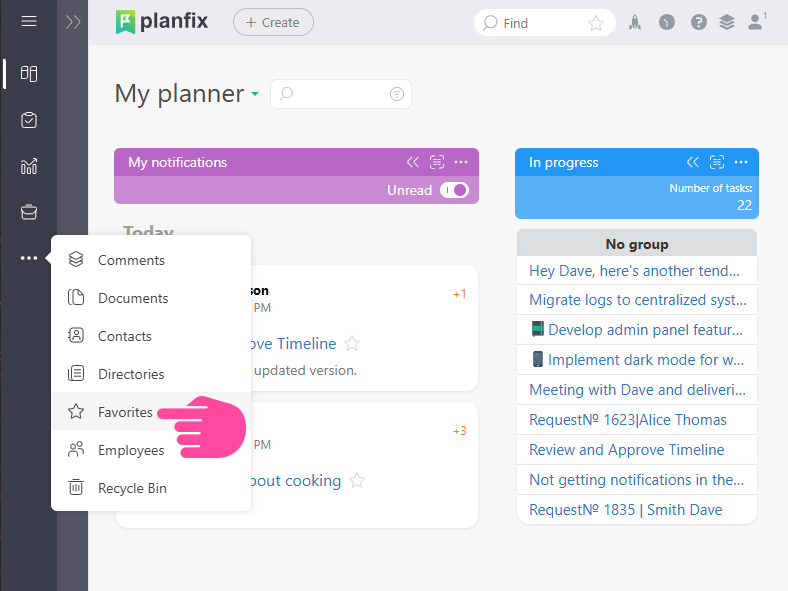The width and height of the screenshot is (788, 591).
Task: Open the planner icon in sidebar
Action: [x=28, y=73]
